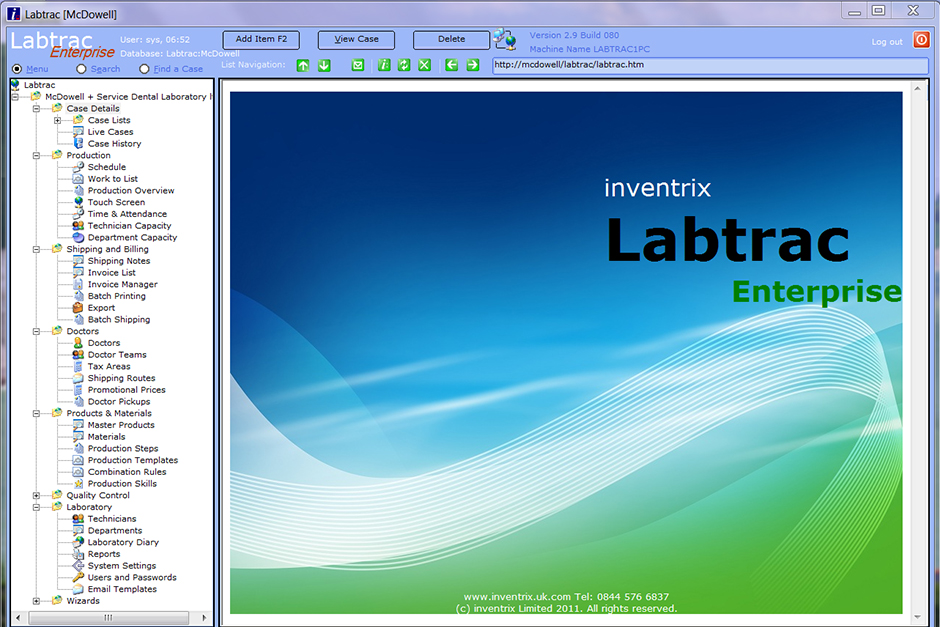Open the Email Templates icon
The height and width of the screenshot is (627, 940).
click(x=78, y=589)
